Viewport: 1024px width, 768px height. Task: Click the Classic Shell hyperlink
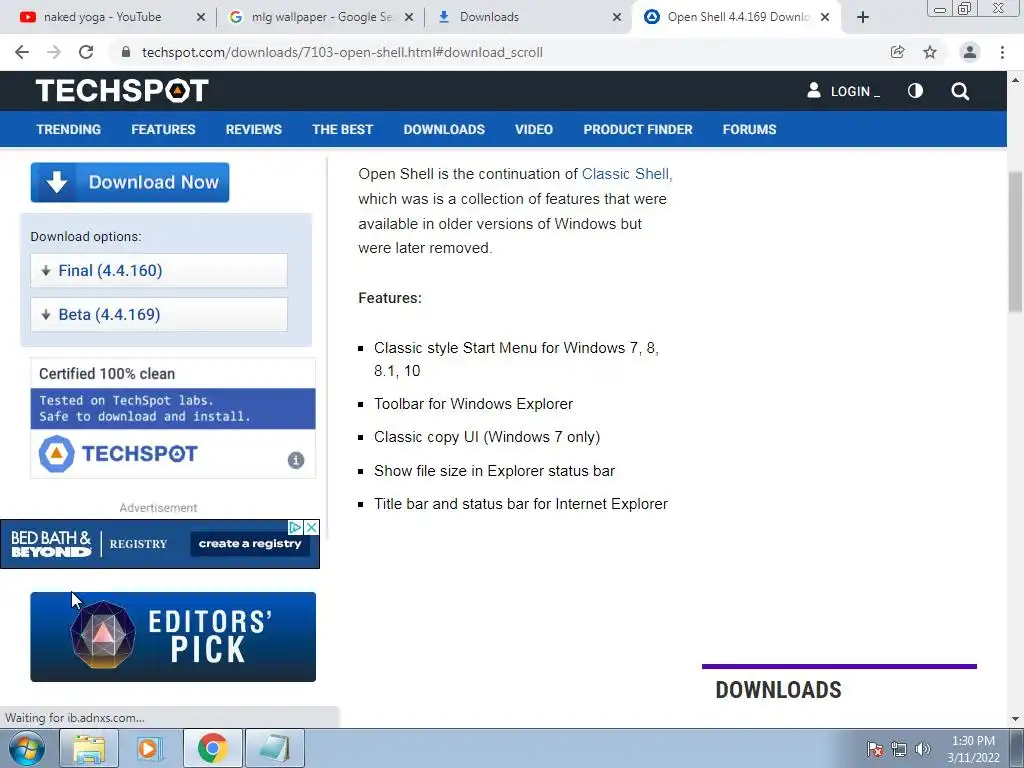(625, 174)
